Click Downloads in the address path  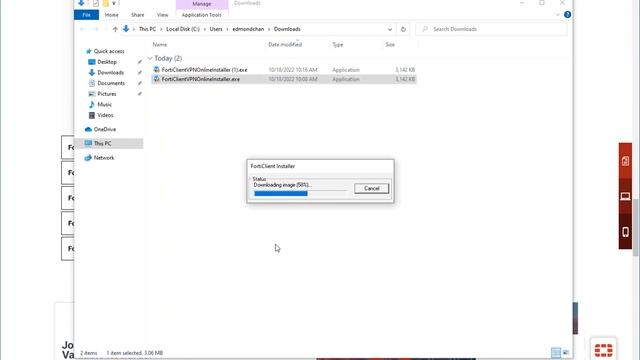click(x=287, y=29)
